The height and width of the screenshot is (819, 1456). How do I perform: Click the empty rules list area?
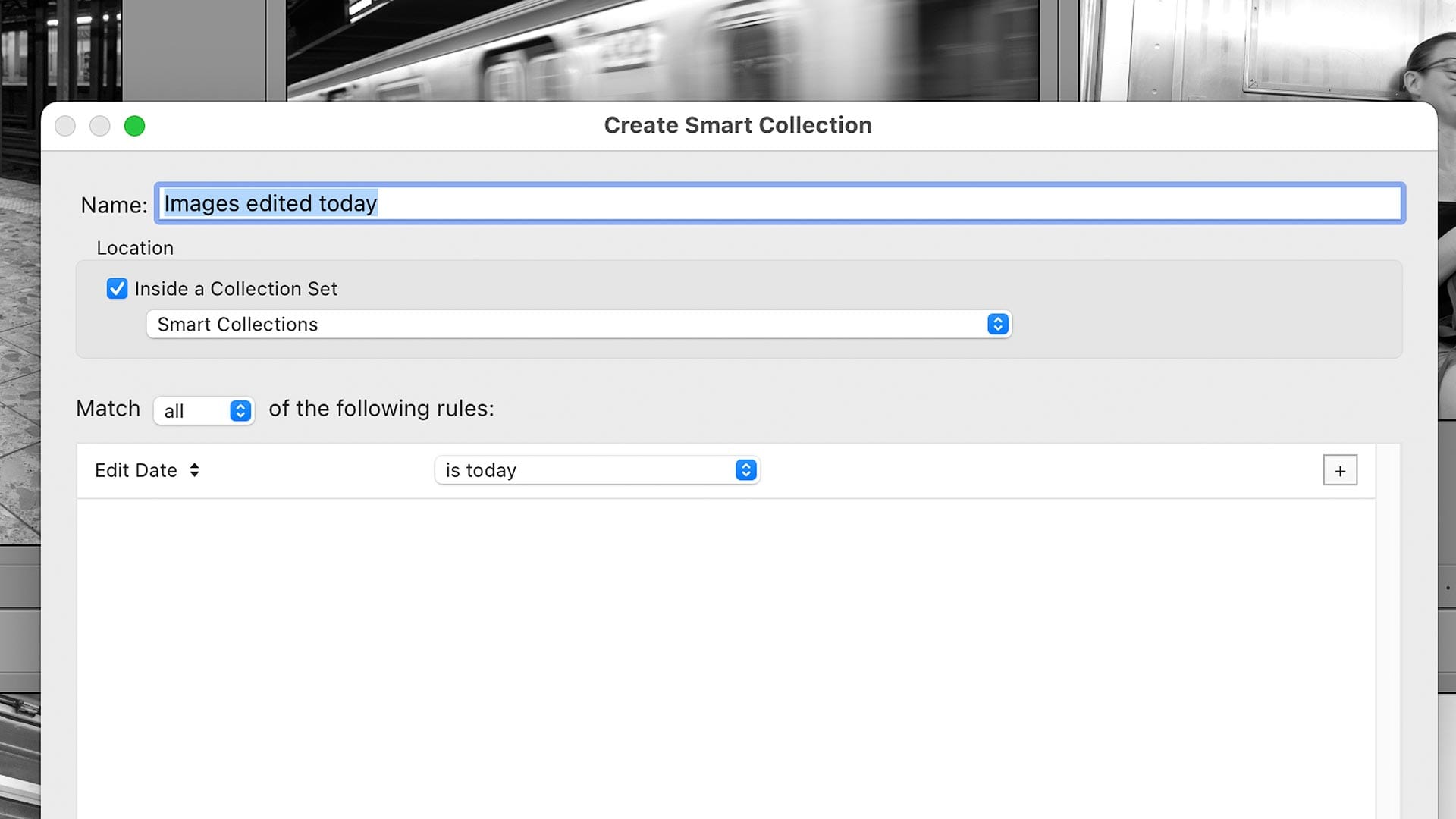coord(720,652)
